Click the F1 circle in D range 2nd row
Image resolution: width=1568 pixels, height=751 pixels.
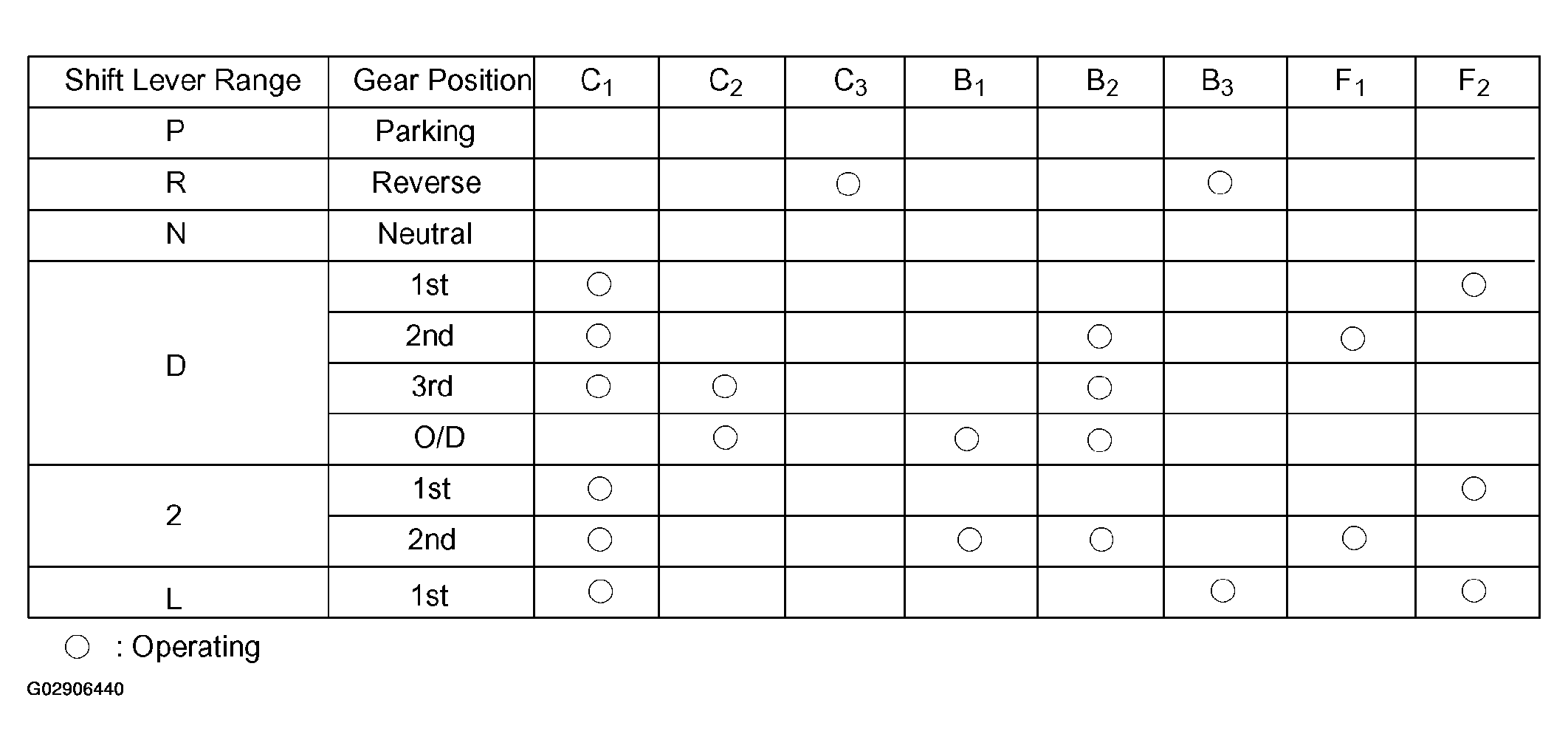[x=1352, y=339]
